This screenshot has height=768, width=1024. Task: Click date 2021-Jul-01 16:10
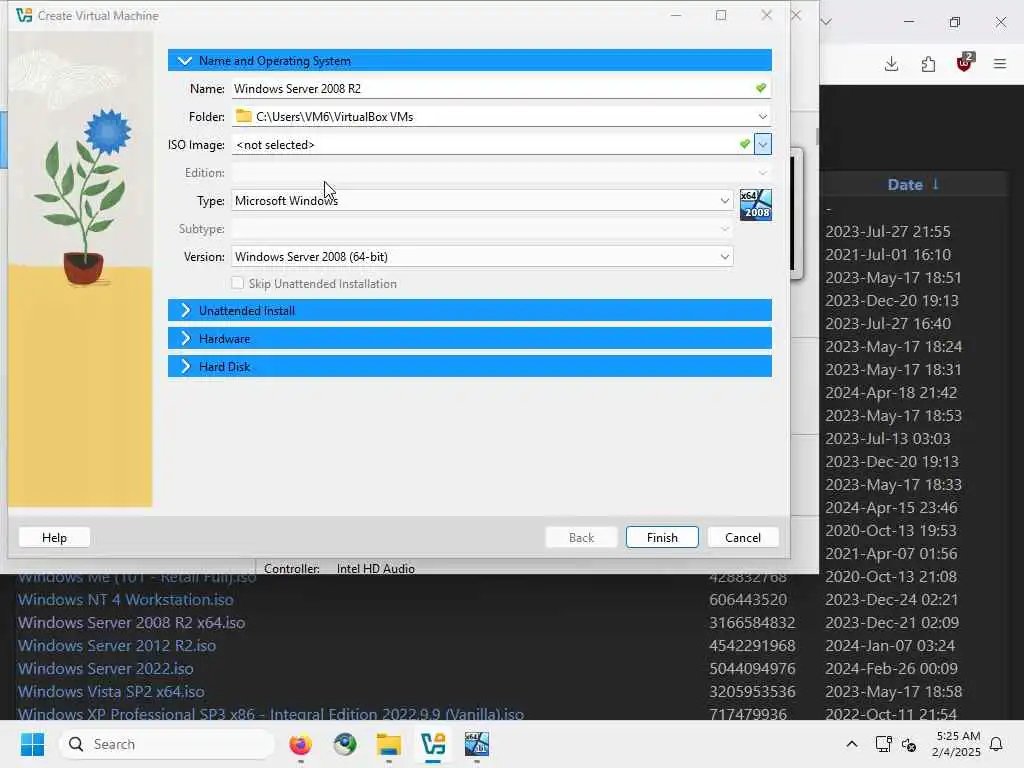tap(888, 254)
